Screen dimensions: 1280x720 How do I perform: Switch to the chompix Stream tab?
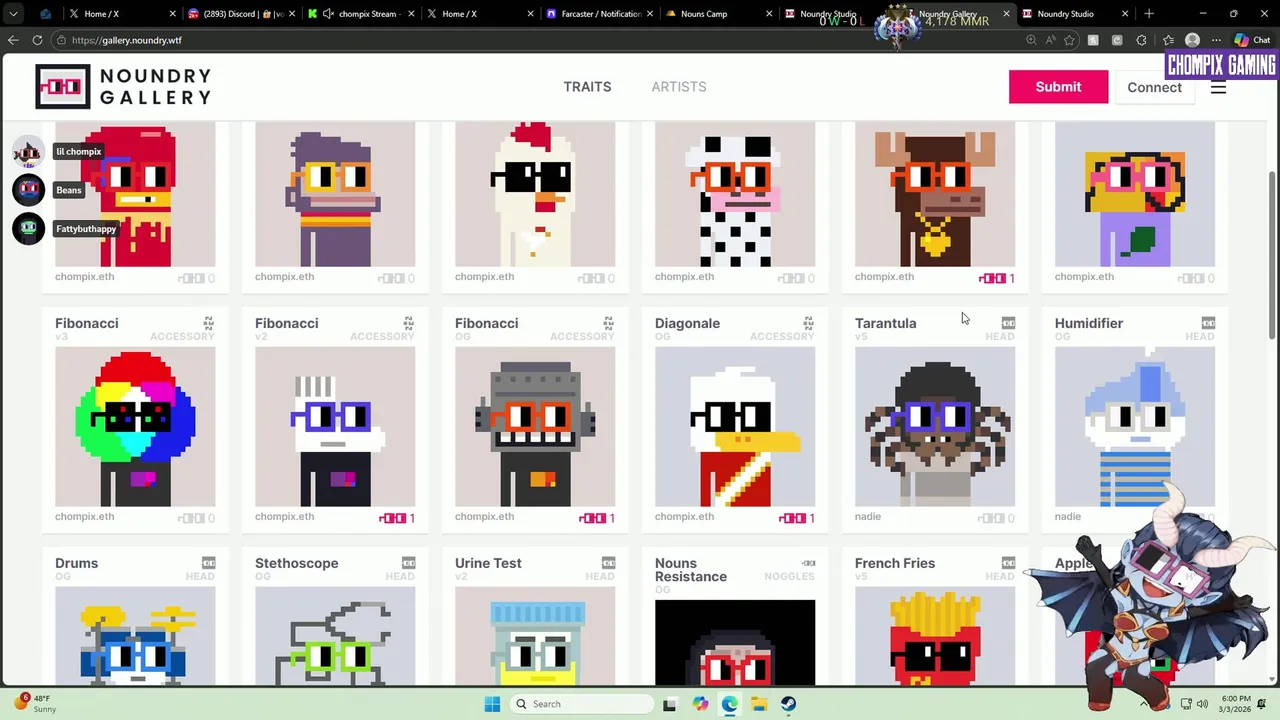(359, 14)
